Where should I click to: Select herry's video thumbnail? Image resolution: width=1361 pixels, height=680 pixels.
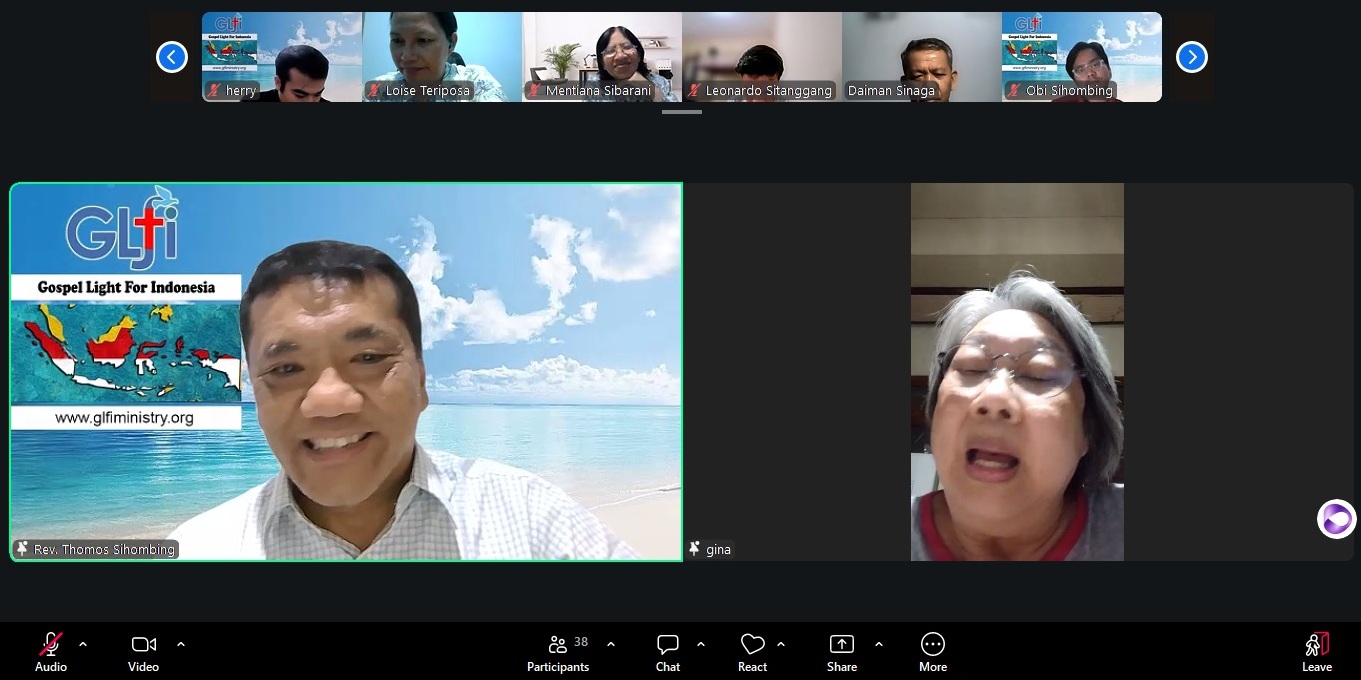(282, 57)
